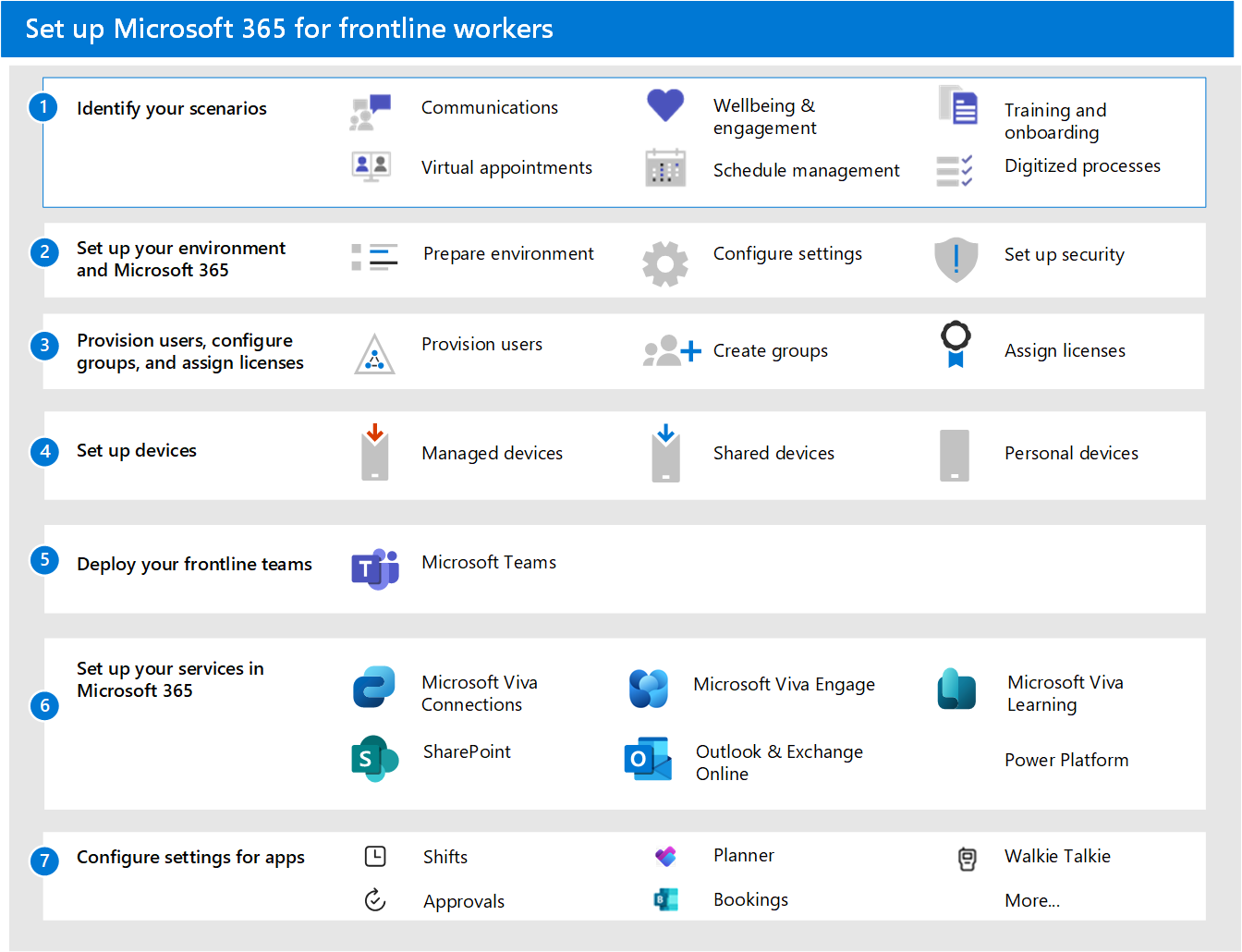This screenshot has height=952, width=1242.
Task: Open the Communications scenario link
Action: coord(490,107)
